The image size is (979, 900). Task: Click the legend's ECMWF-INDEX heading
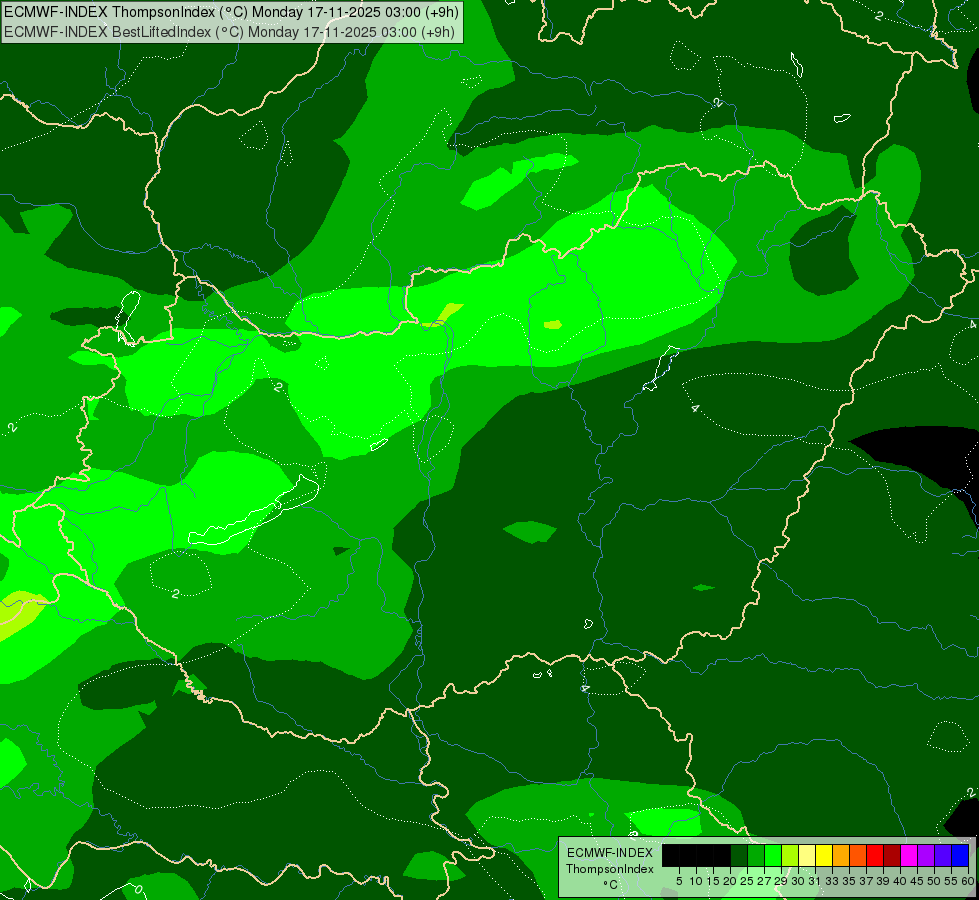pyautogui.click(x=610, y=853)
